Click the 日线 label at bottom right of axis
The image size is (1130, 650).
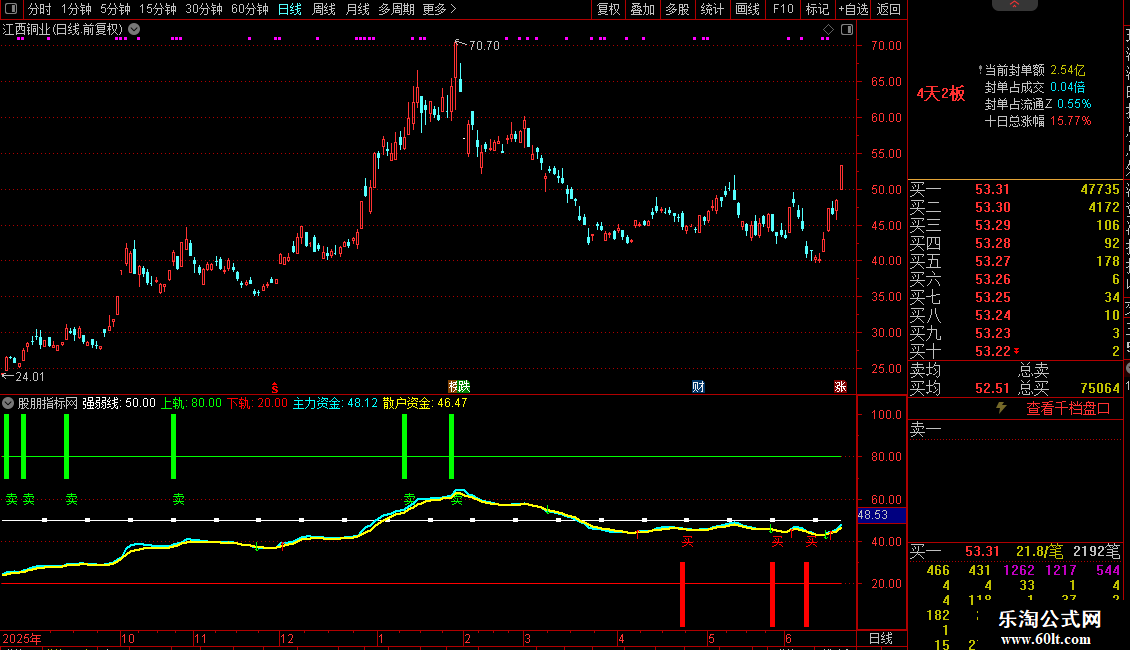point(881,638)
